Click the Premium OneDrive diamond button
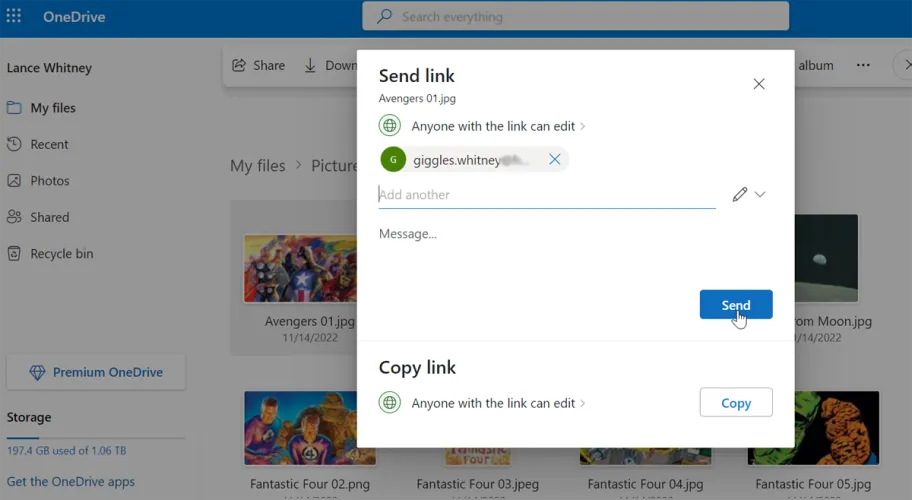The width and height of the screenshot is (912, 500). [96, 372]
